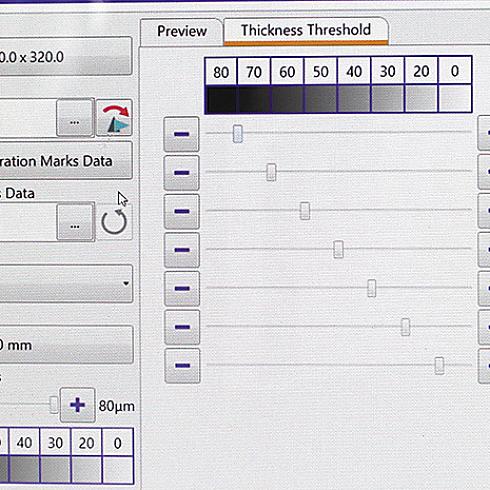Click the minus button of the sixth threshold slider
490x490 pixels.
[182, 327]
